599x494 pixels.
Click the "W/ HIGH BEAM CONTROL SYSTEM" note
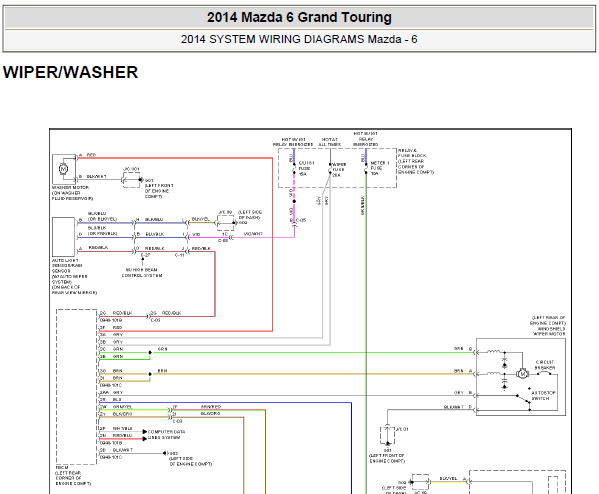click(x=142, y=272)
